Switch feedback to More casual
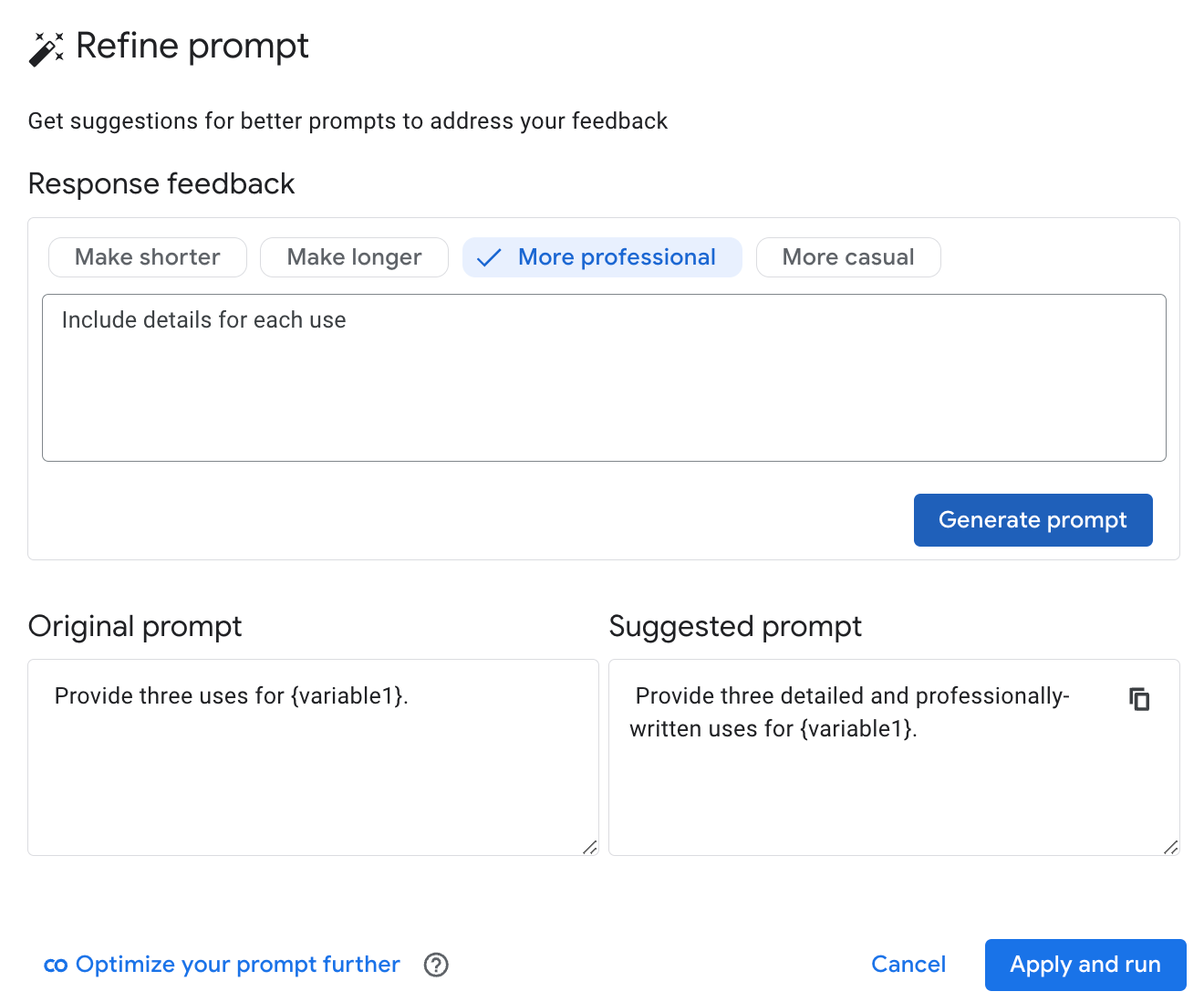Viewport: 1204px width, 1002px height. (848, 257)
